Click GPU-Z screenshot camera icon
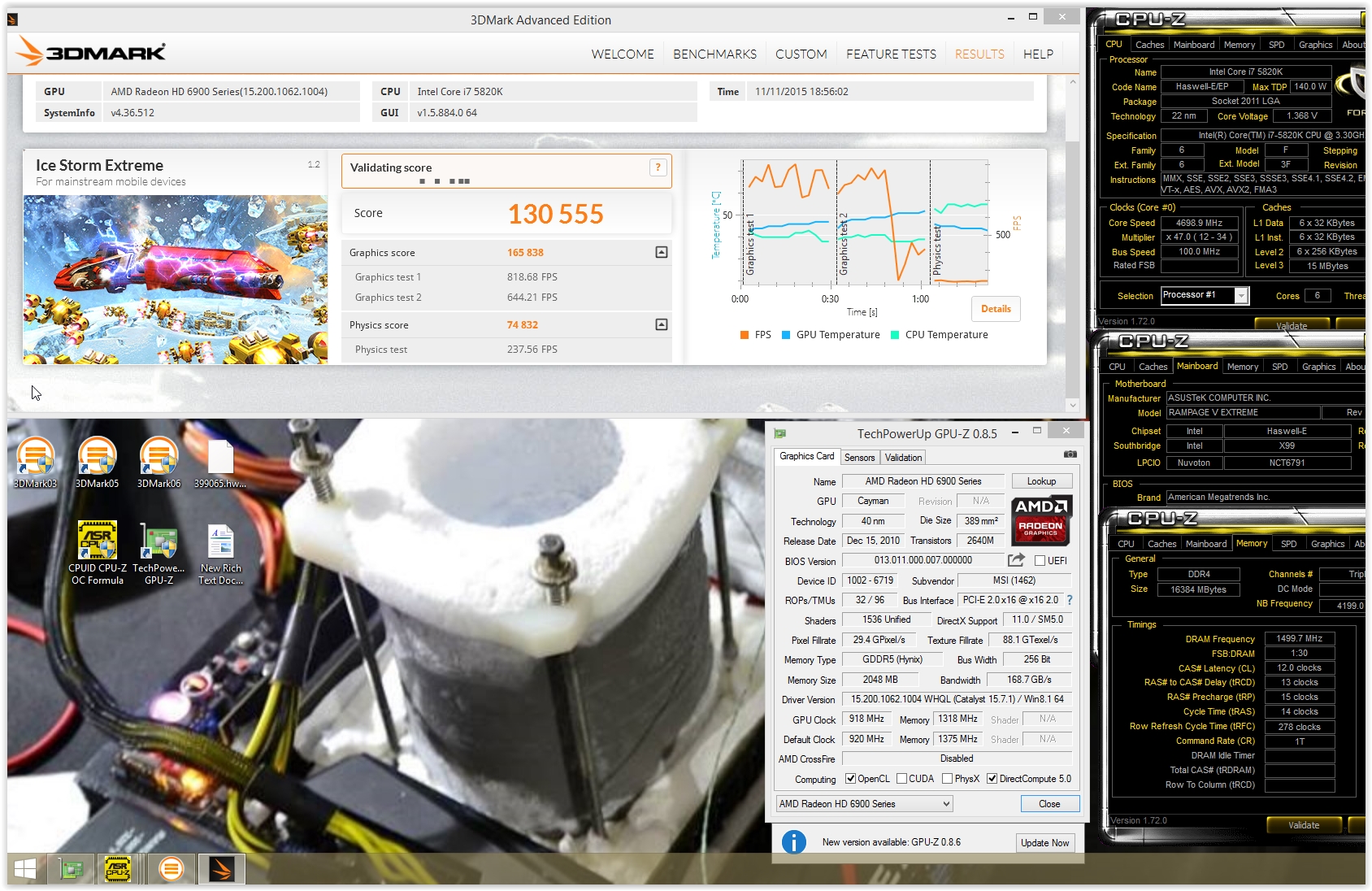This screenshot has width=1372, height=891. pos(1070,454)
